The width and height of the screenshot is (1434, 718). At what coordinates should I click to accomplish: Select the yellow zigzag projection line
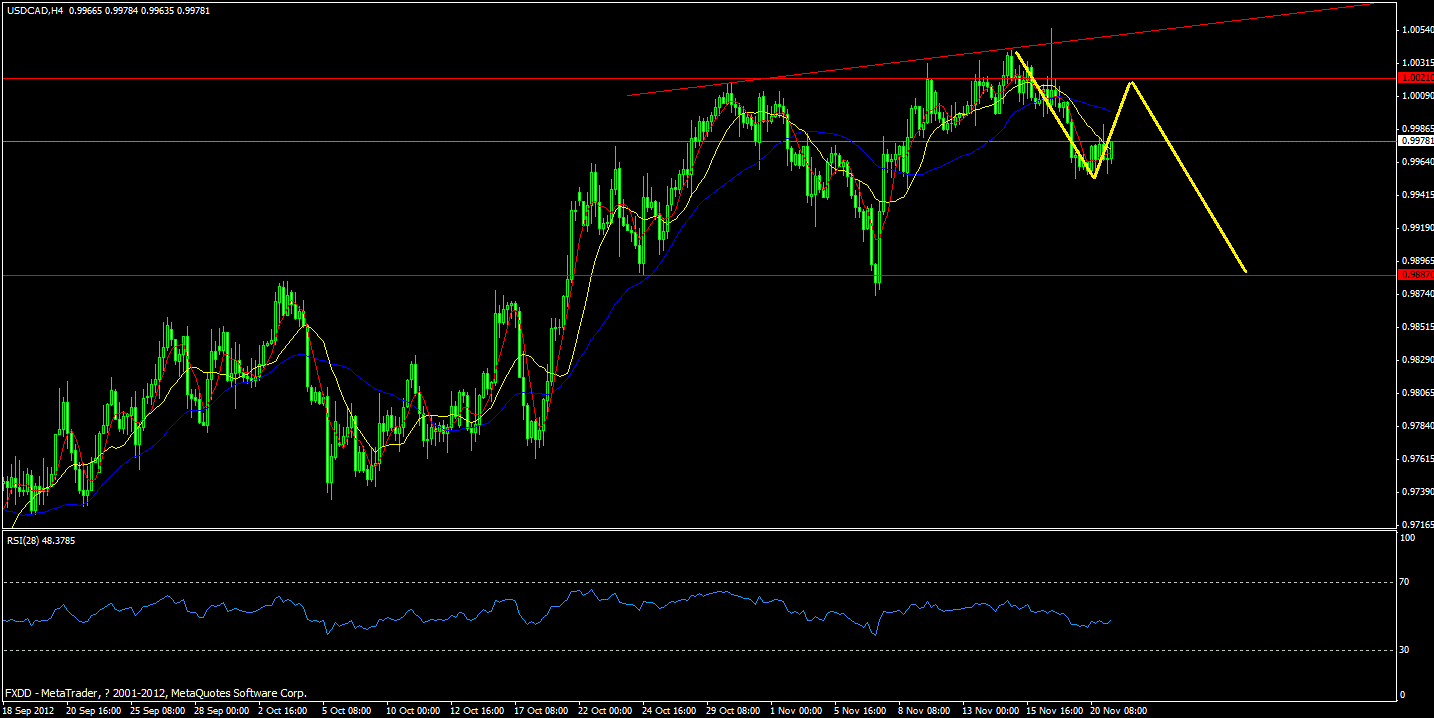pos(1180,180)
